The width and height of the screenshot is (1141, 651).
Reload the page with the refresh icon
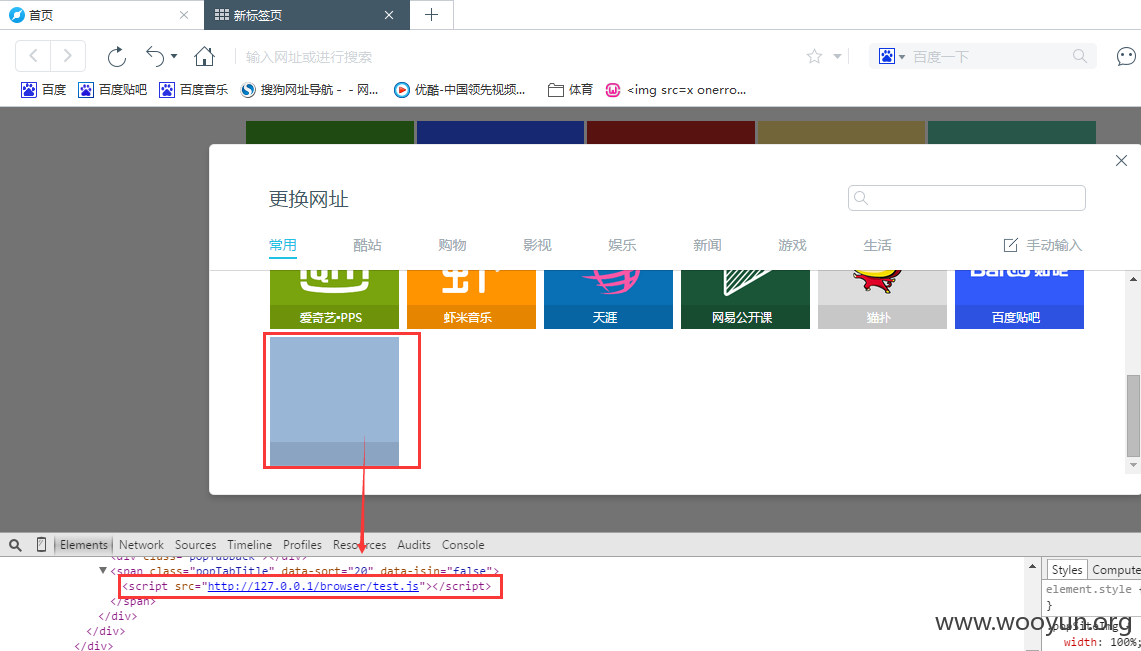(x=116, y=57)
